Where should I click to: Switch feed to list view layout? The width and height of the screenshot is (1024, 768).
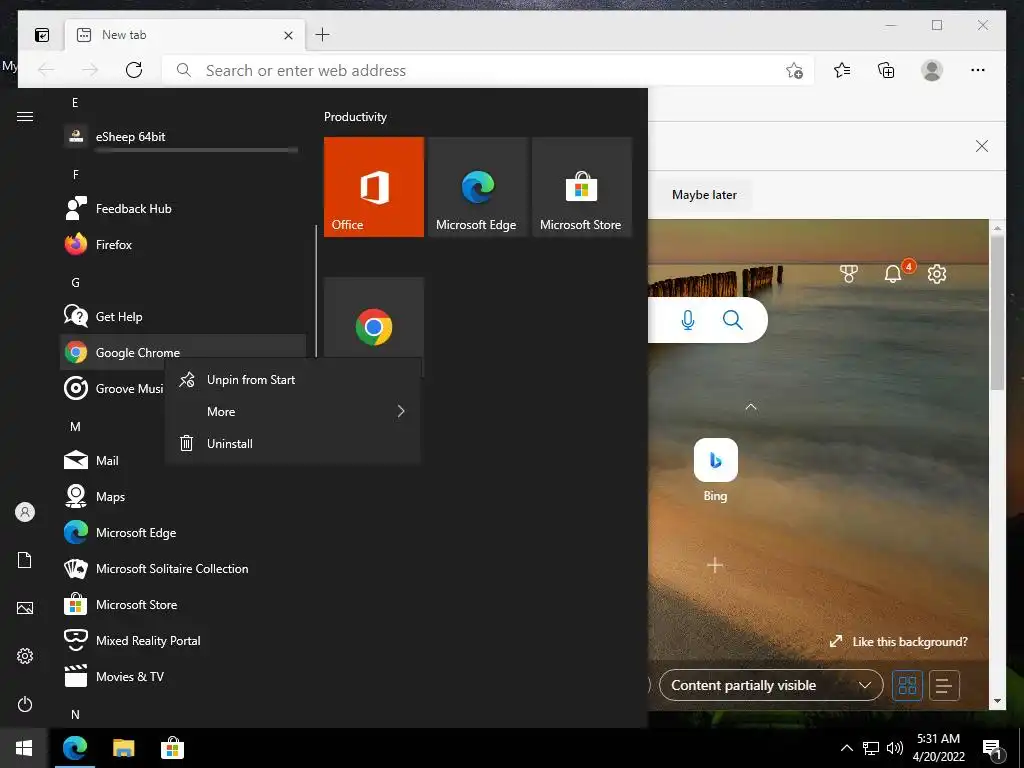944,686
